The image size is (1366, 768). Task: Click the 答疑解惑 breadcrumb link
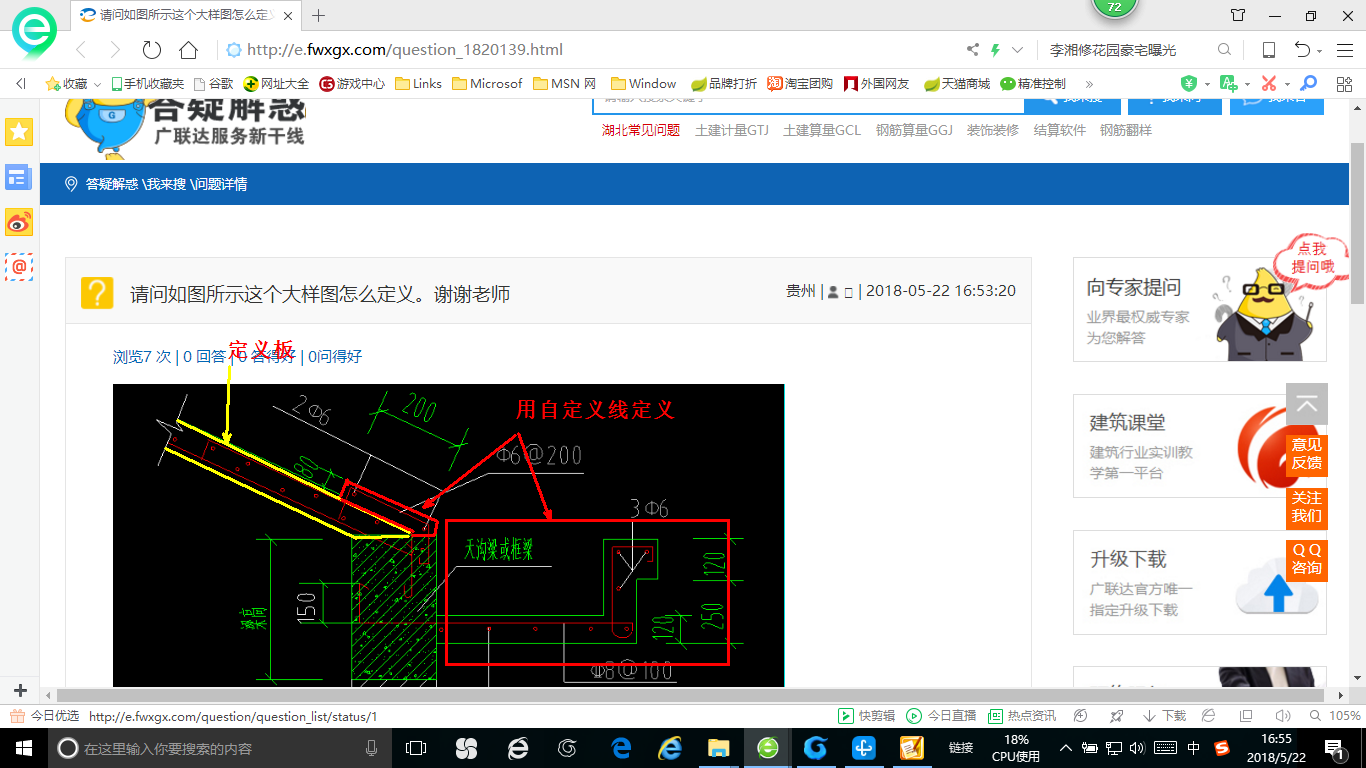click(x=111, y=184)
